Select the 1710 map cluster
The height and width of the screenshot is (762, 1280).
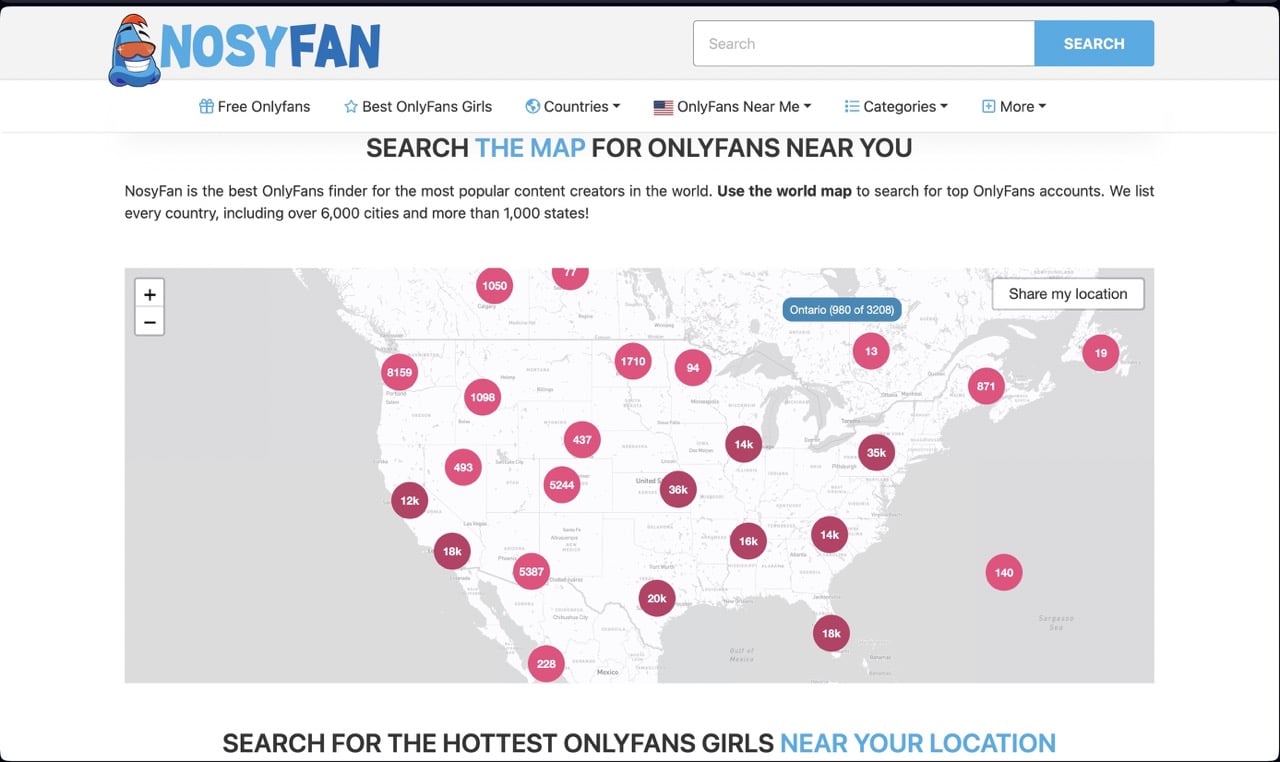click(x=633, y=361)
